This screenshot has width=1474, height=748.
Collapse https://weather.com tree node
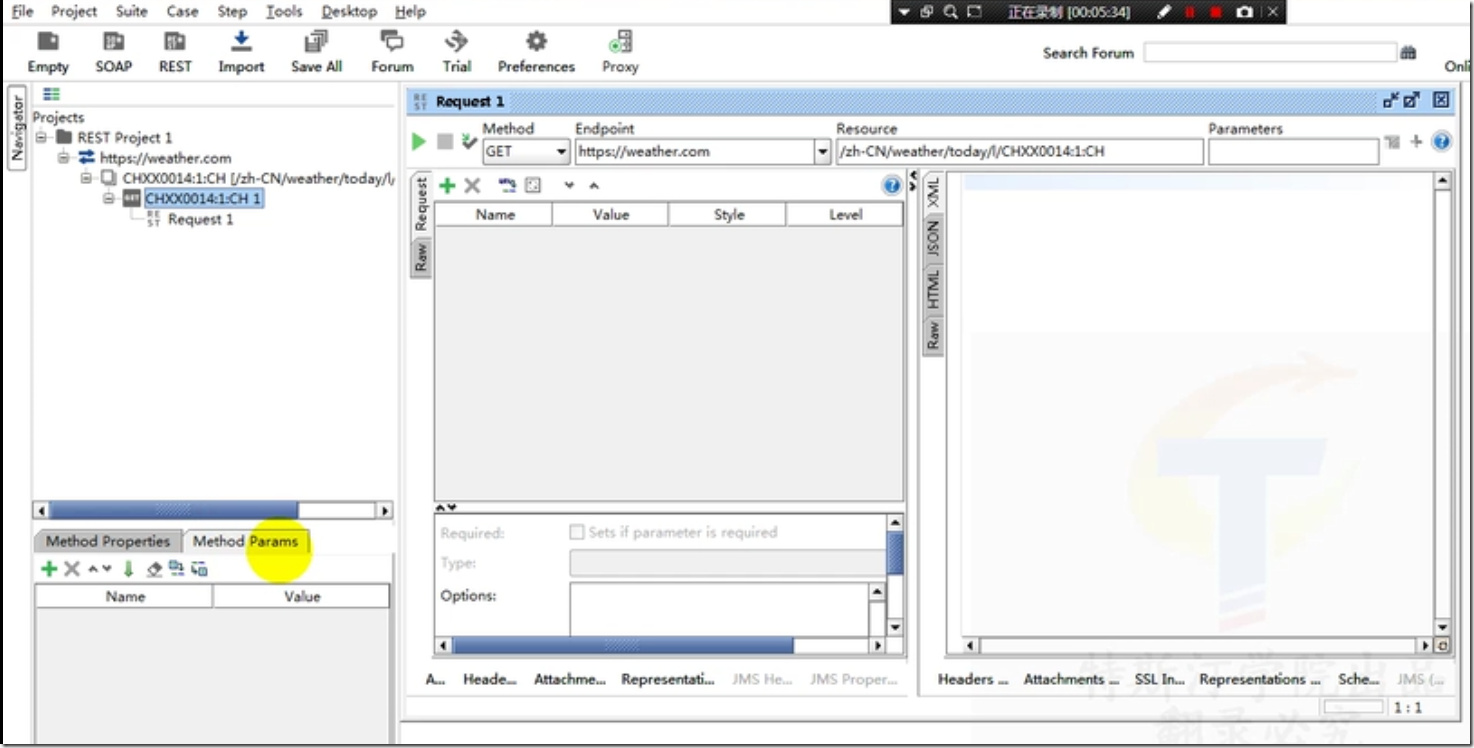tap(64, 158)
